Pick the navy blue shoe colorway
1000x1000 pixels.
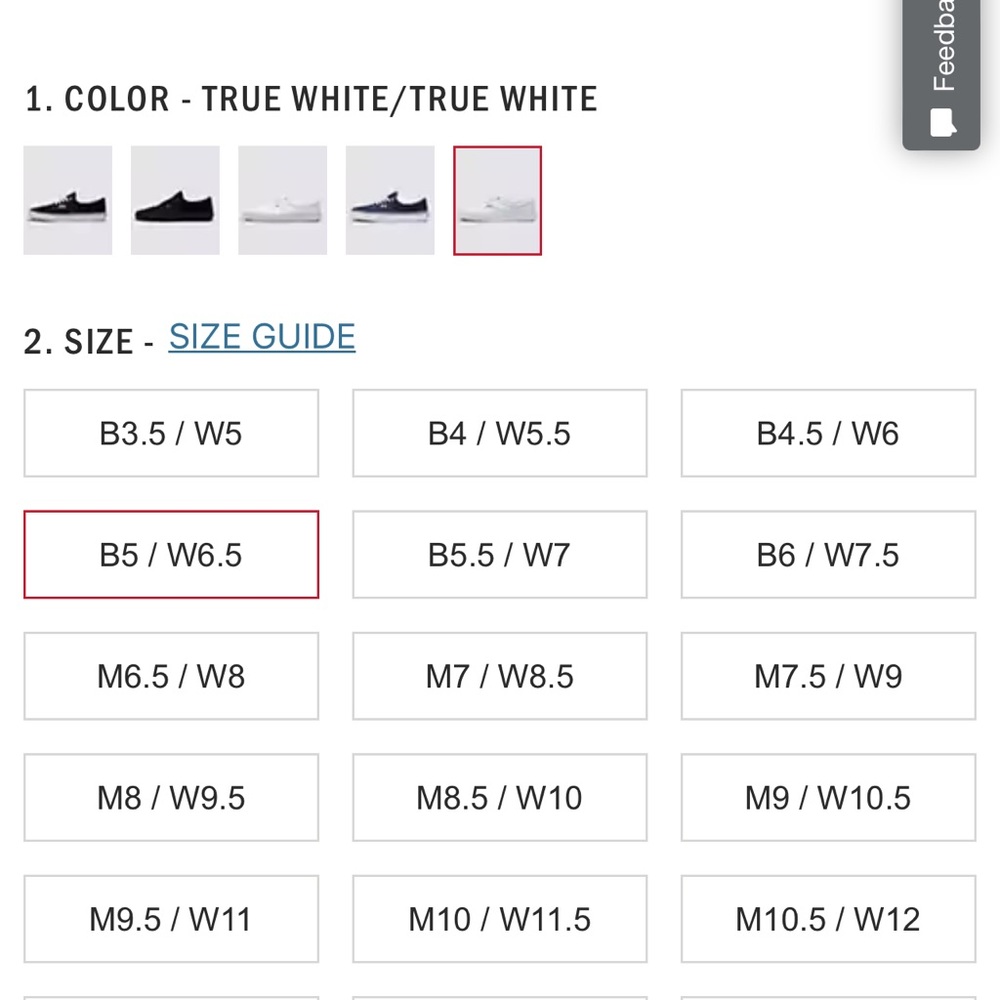tap(389, 200)
